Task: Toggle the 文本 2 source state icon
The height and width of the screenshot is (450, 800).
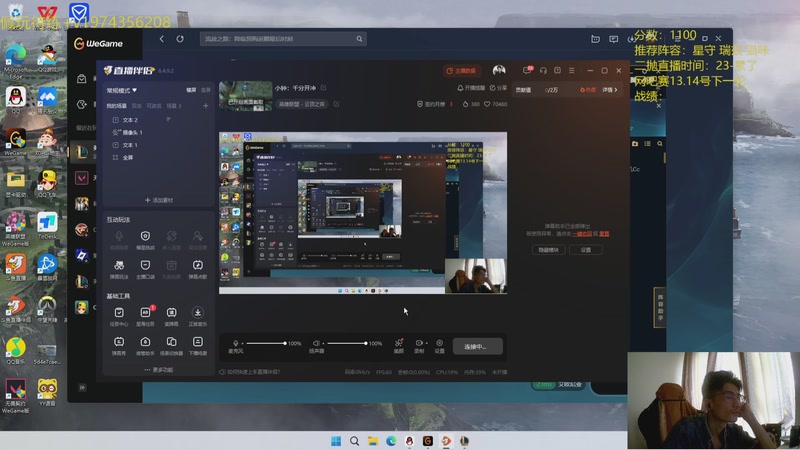Action: 168,119
